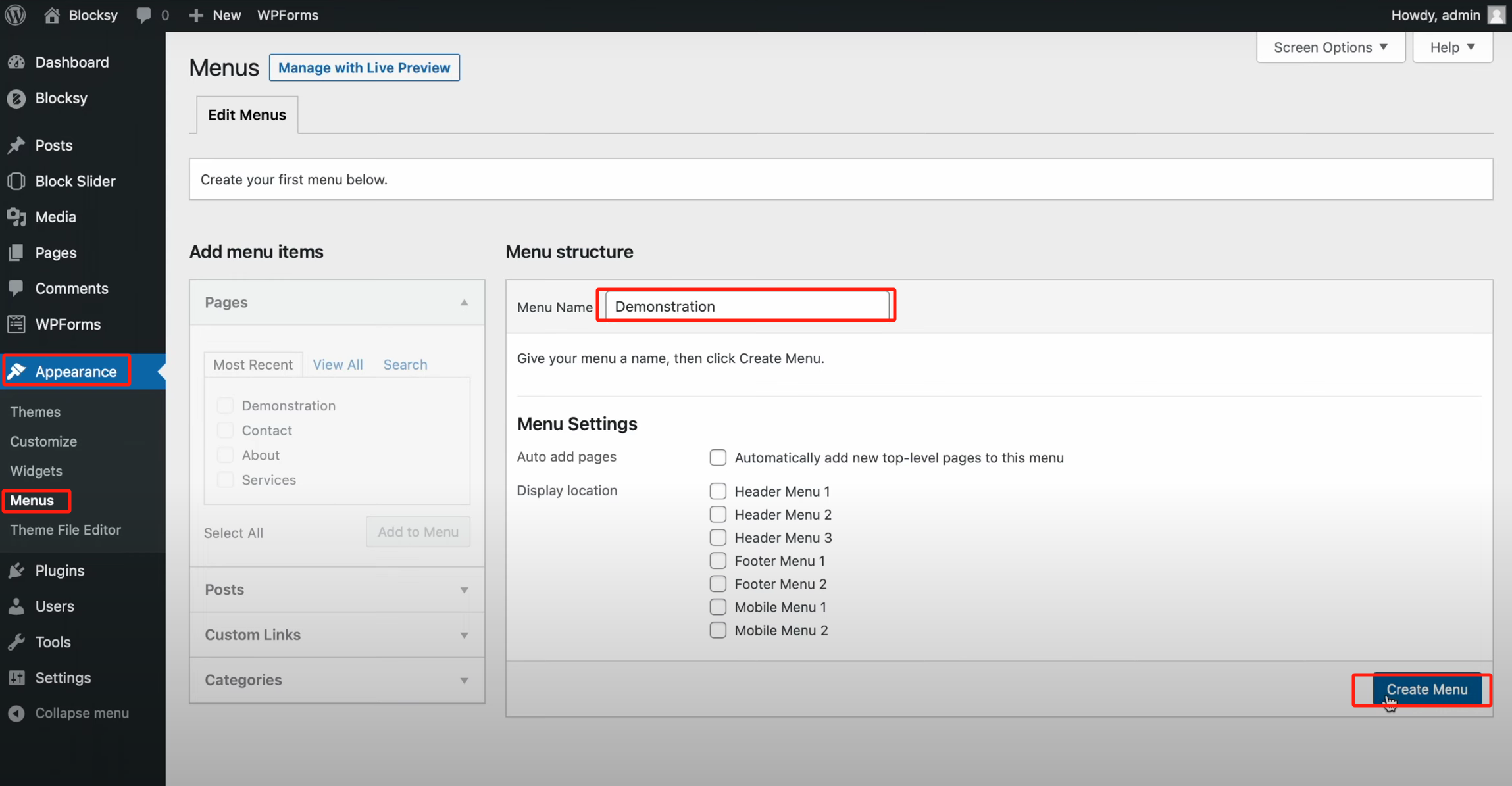Open the Screen Options dropdown
1512x786 pixels.
tap(1330, 47)
